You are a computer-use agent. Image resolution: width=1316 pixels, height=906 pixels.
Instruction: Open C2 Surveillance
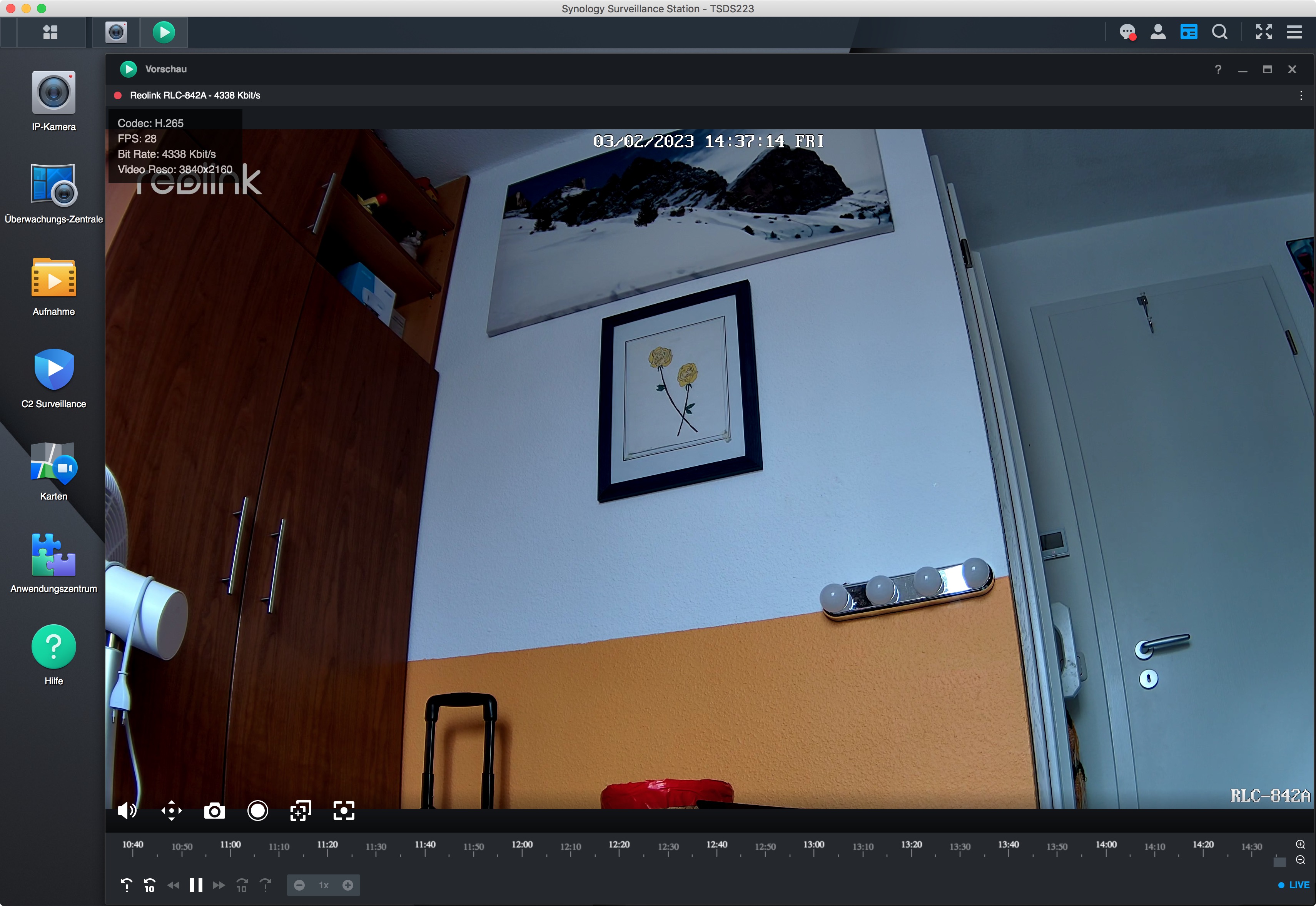pos(53,370)
